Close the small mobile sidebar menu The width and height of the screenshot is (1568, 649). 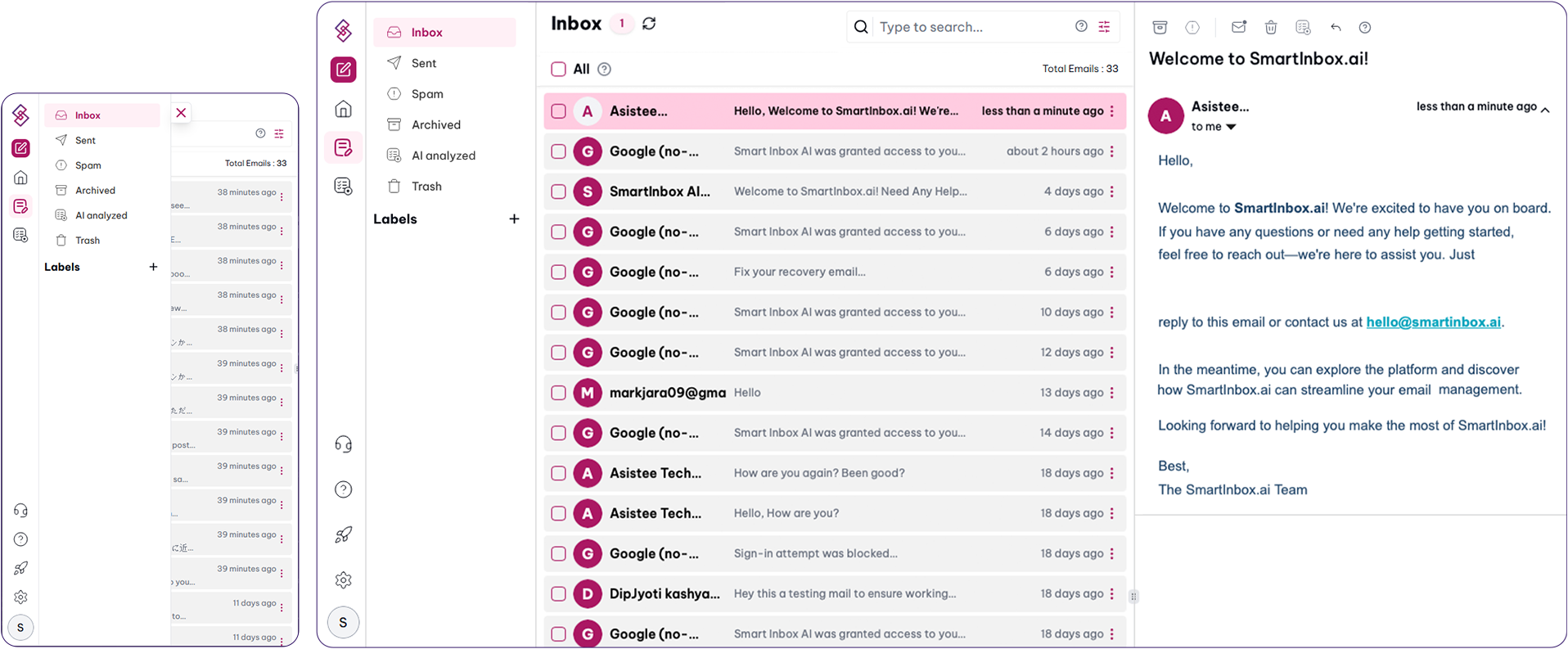tap(182, 113)
